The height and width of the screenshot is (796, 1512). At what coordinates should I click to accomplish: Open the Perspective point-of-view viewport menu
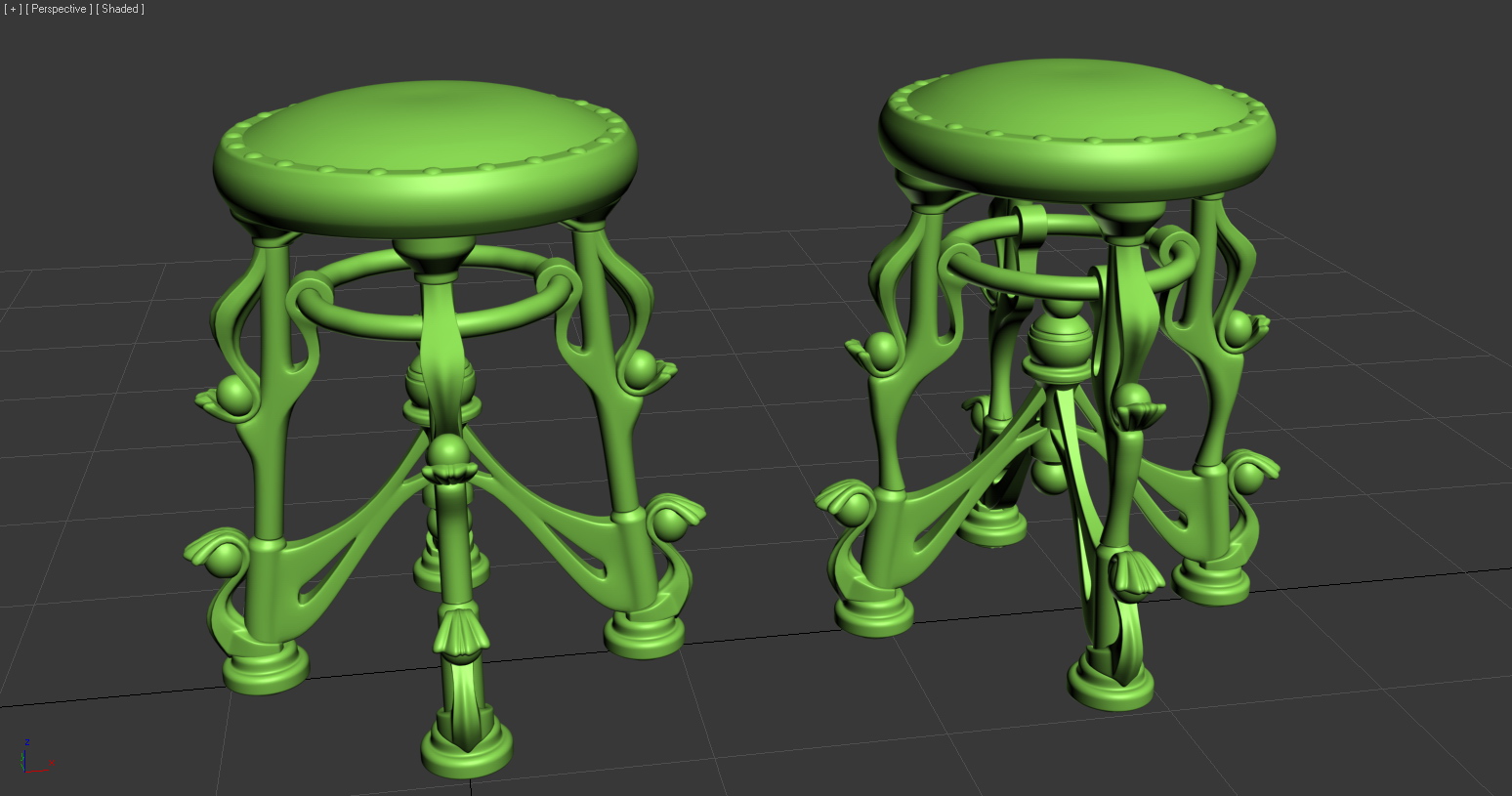pyautogui.click(x=60, y=9)
